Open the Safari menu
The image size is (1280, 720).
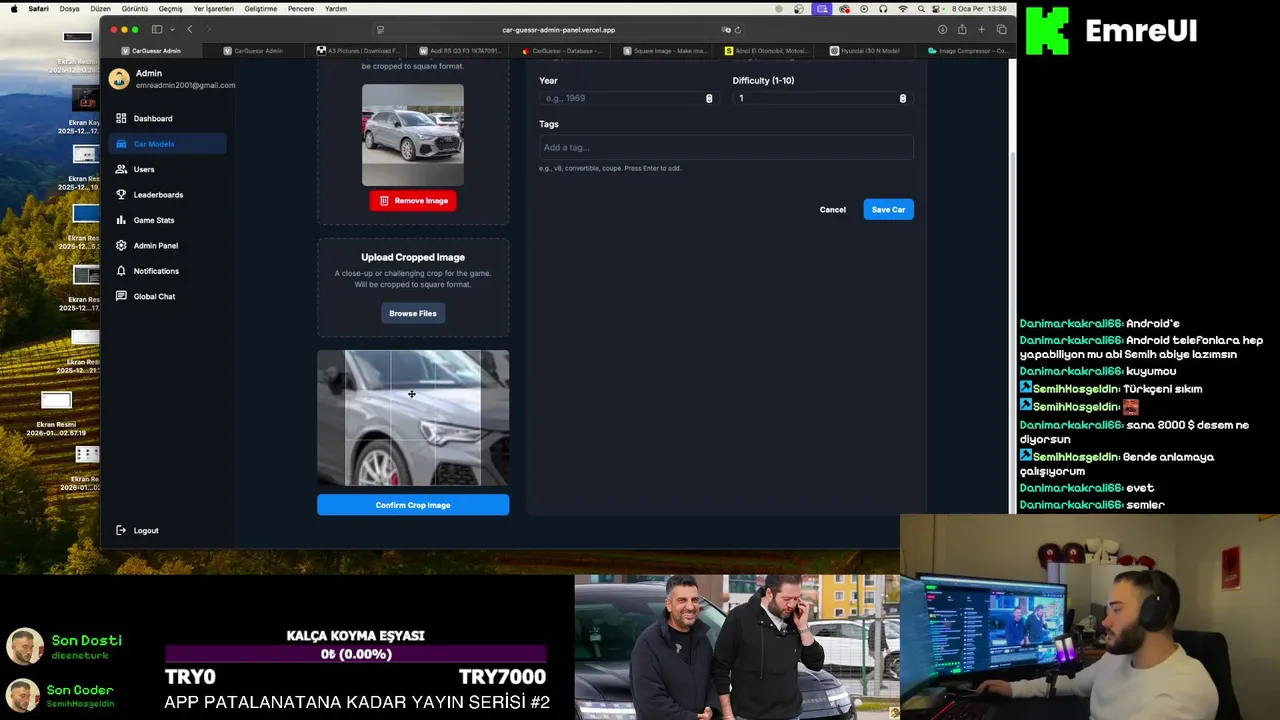(38, 9)
